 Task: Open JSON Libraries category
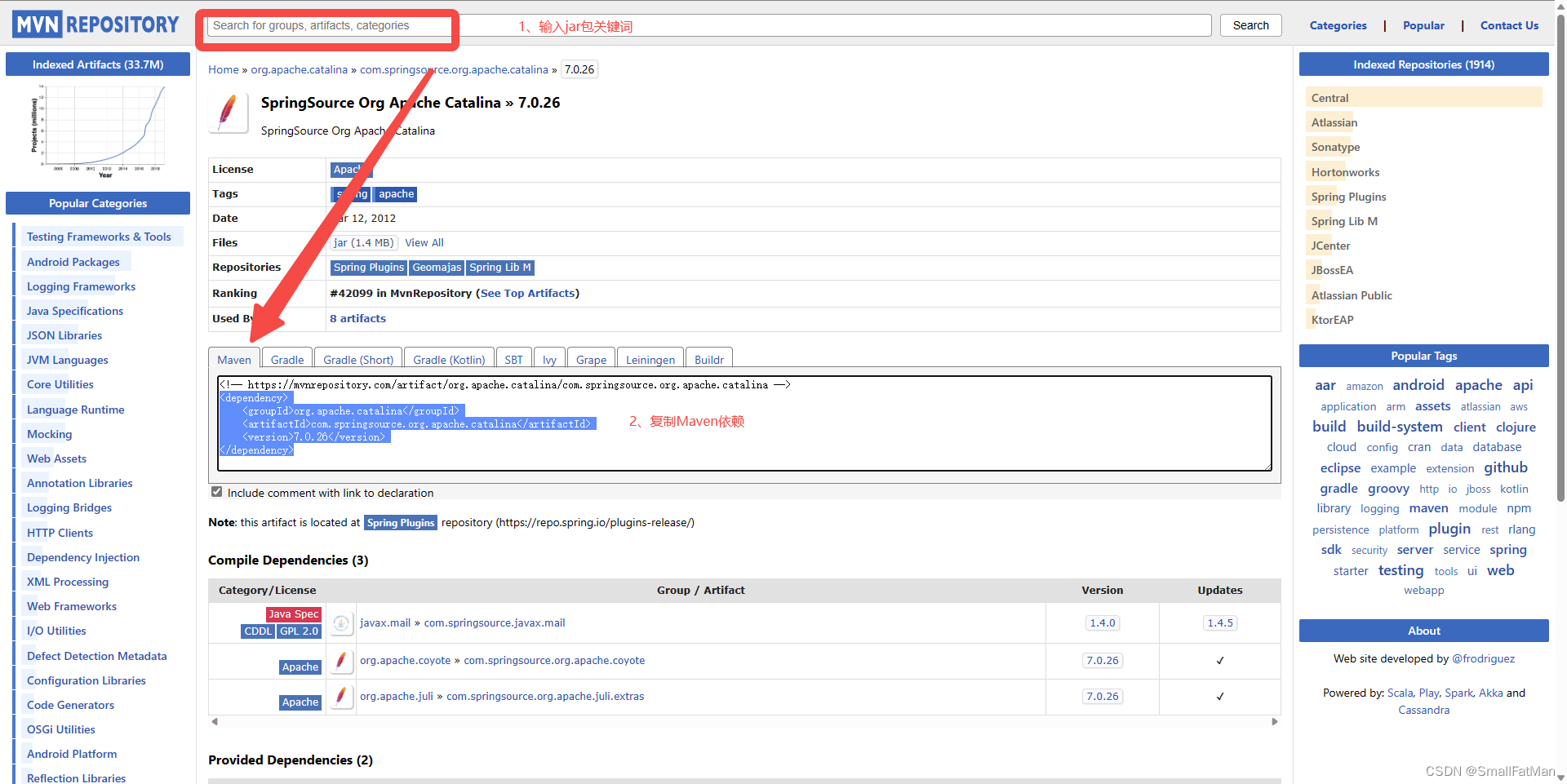tap(64, 335)
